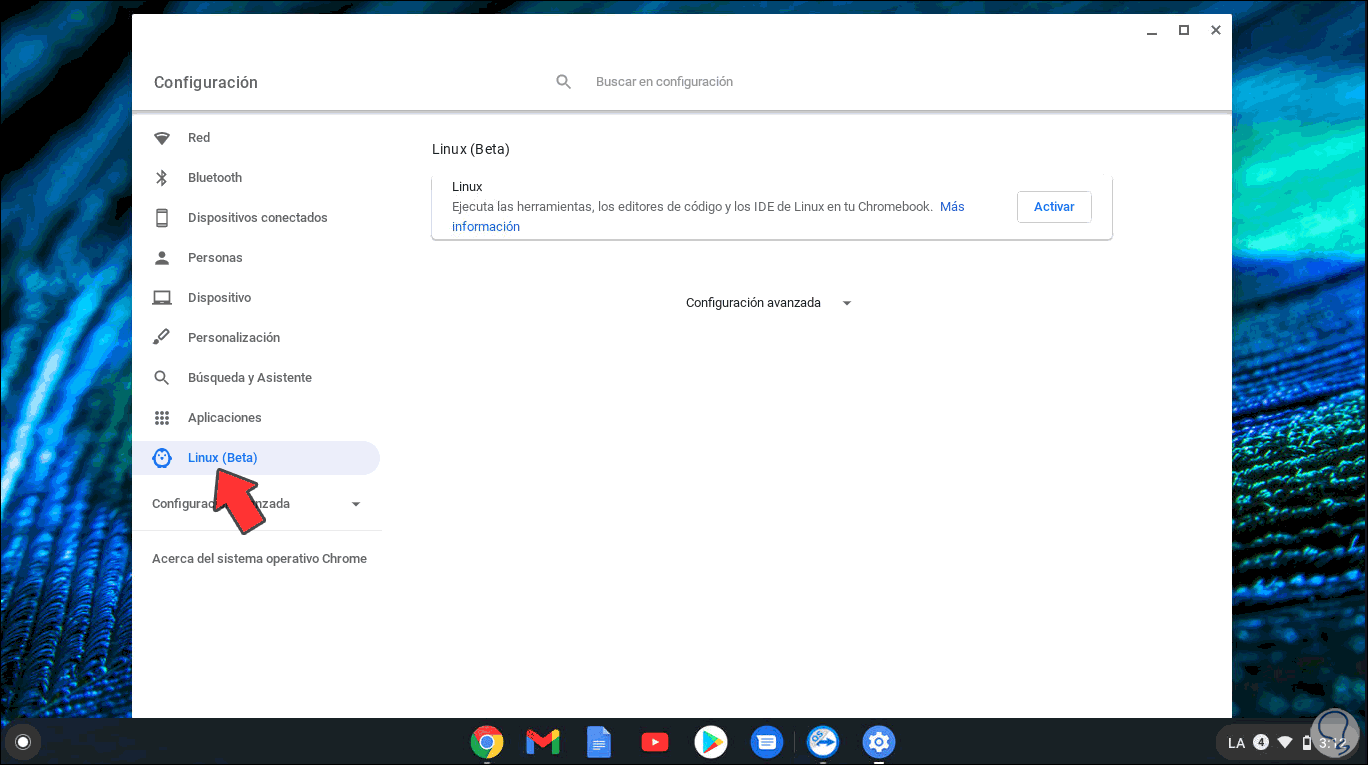Maximize the settings window
This screenshot has width=1368, height=765.
(x=1184, y=30)
